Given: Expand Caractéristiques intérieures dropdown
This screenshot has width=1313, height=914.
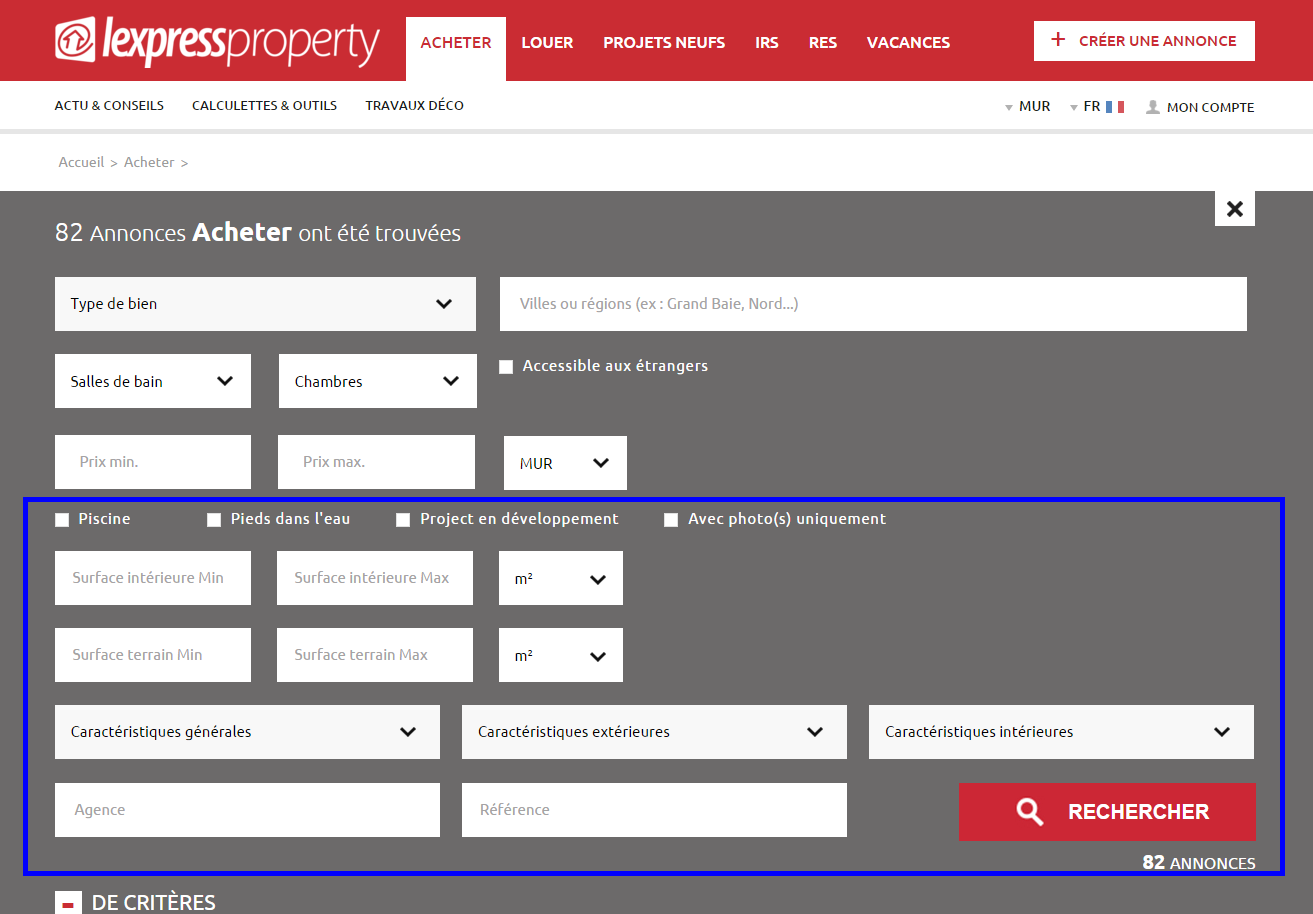Looking at the screenshot, I should [1061, 732].
